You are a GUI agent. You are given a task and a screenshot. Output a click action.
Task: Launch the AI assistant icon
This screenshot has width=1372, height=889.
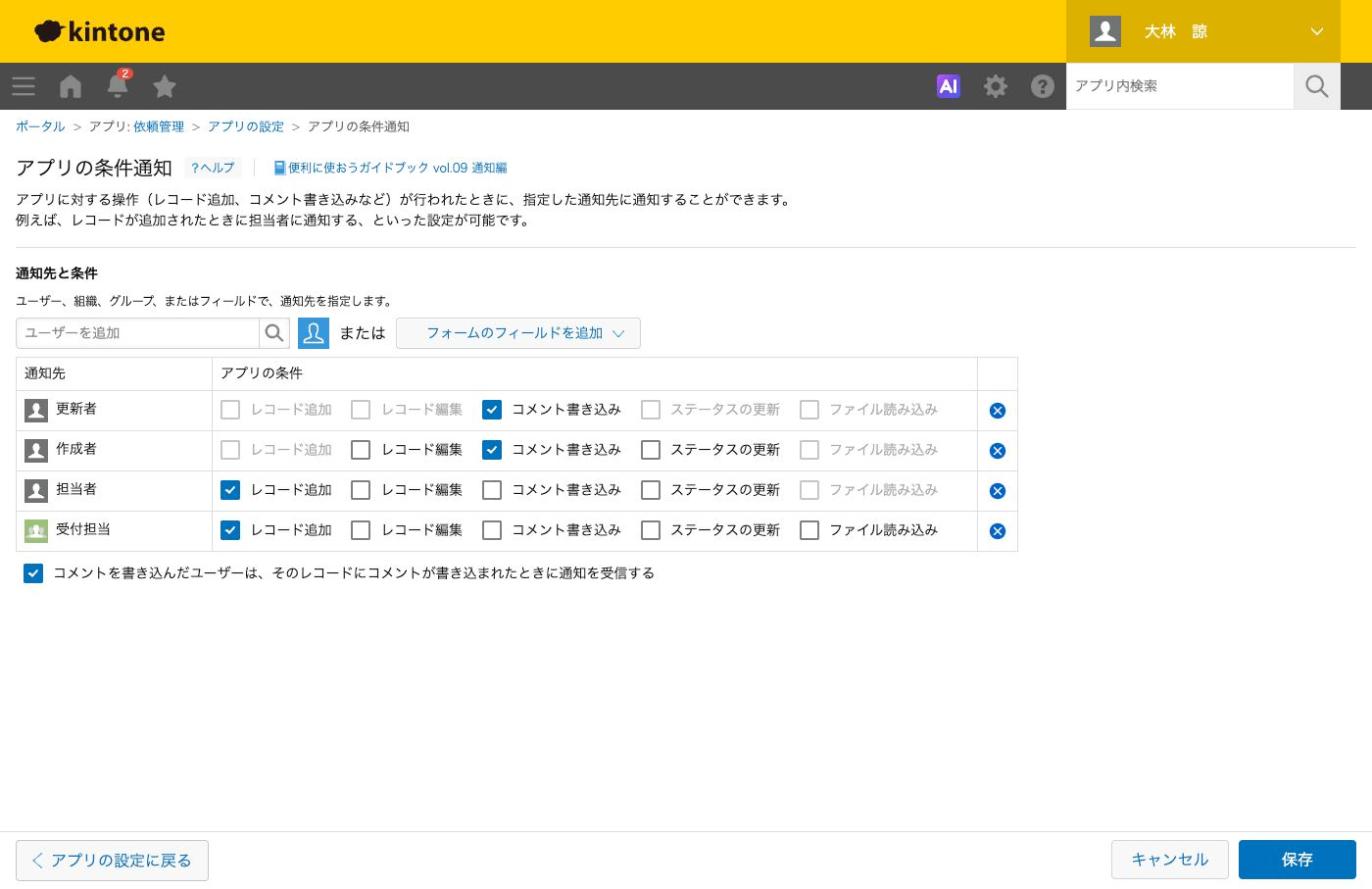(948, 86)
